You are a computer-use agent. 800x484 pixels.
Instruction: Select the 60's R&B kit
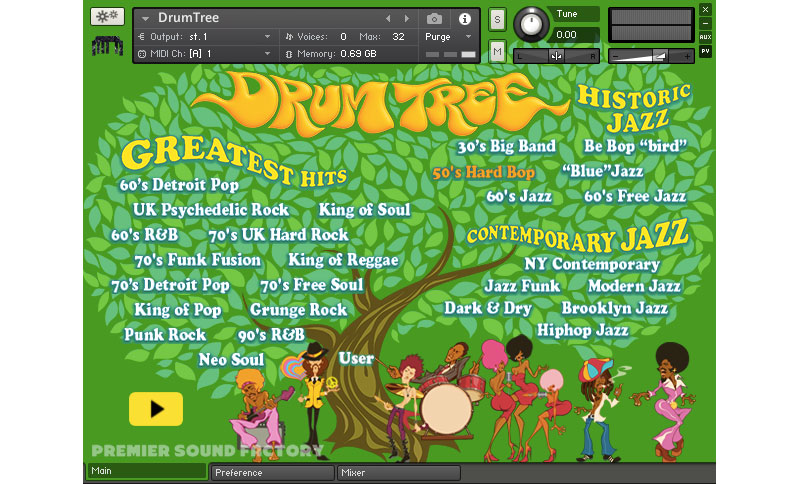[145, 235]
